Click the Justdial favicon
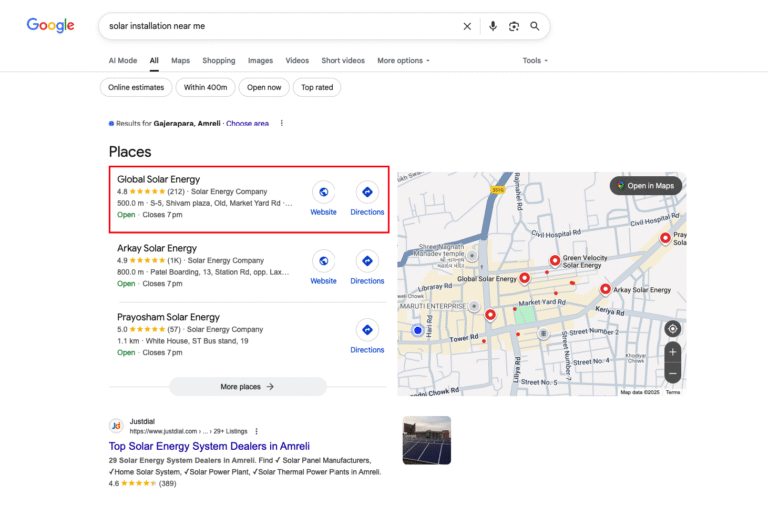Screen dimensions: 768x505 click(x=116, y=426)
